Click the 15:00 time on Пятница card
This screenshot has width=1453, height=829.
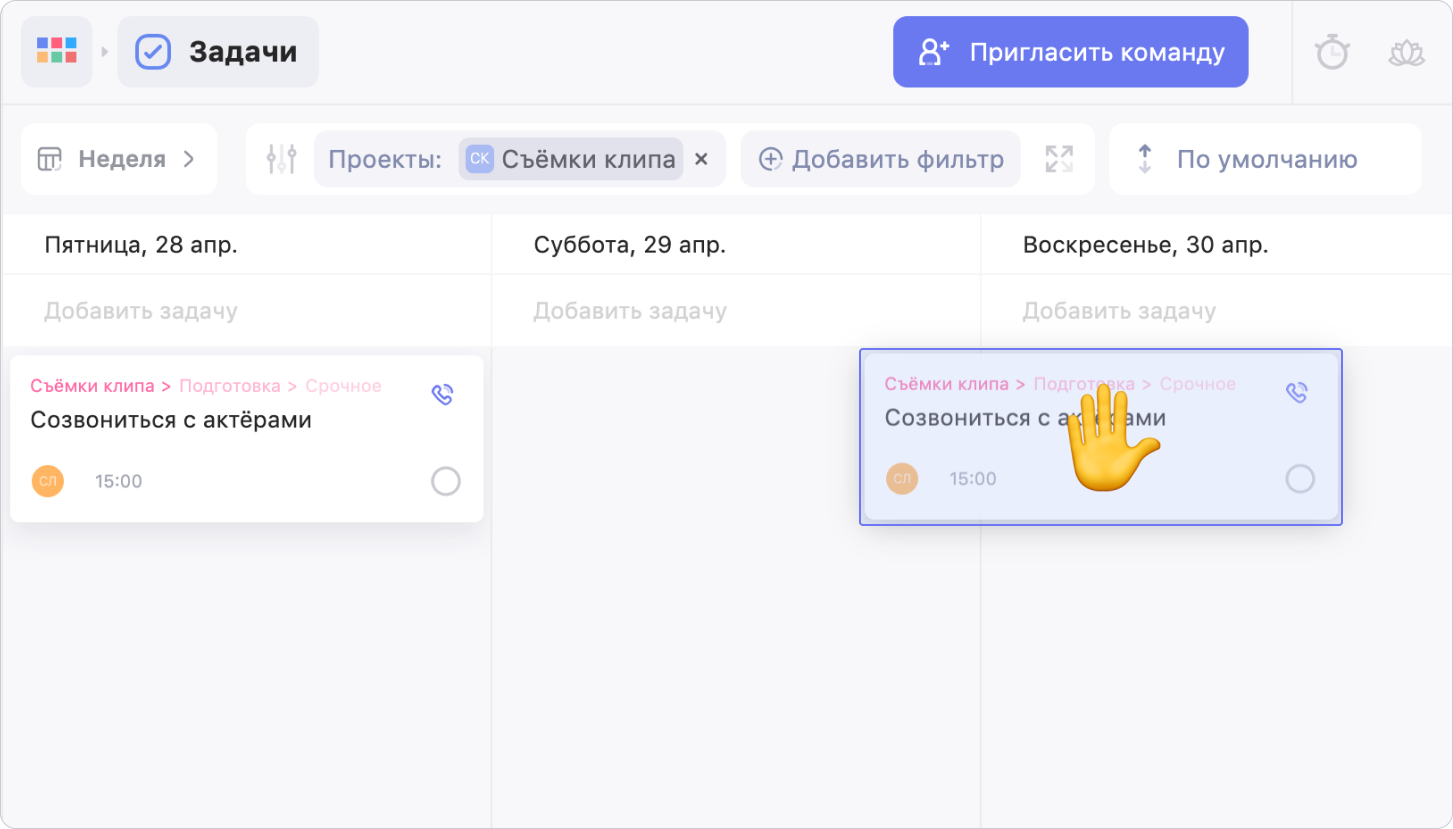[x=118, y=481]
